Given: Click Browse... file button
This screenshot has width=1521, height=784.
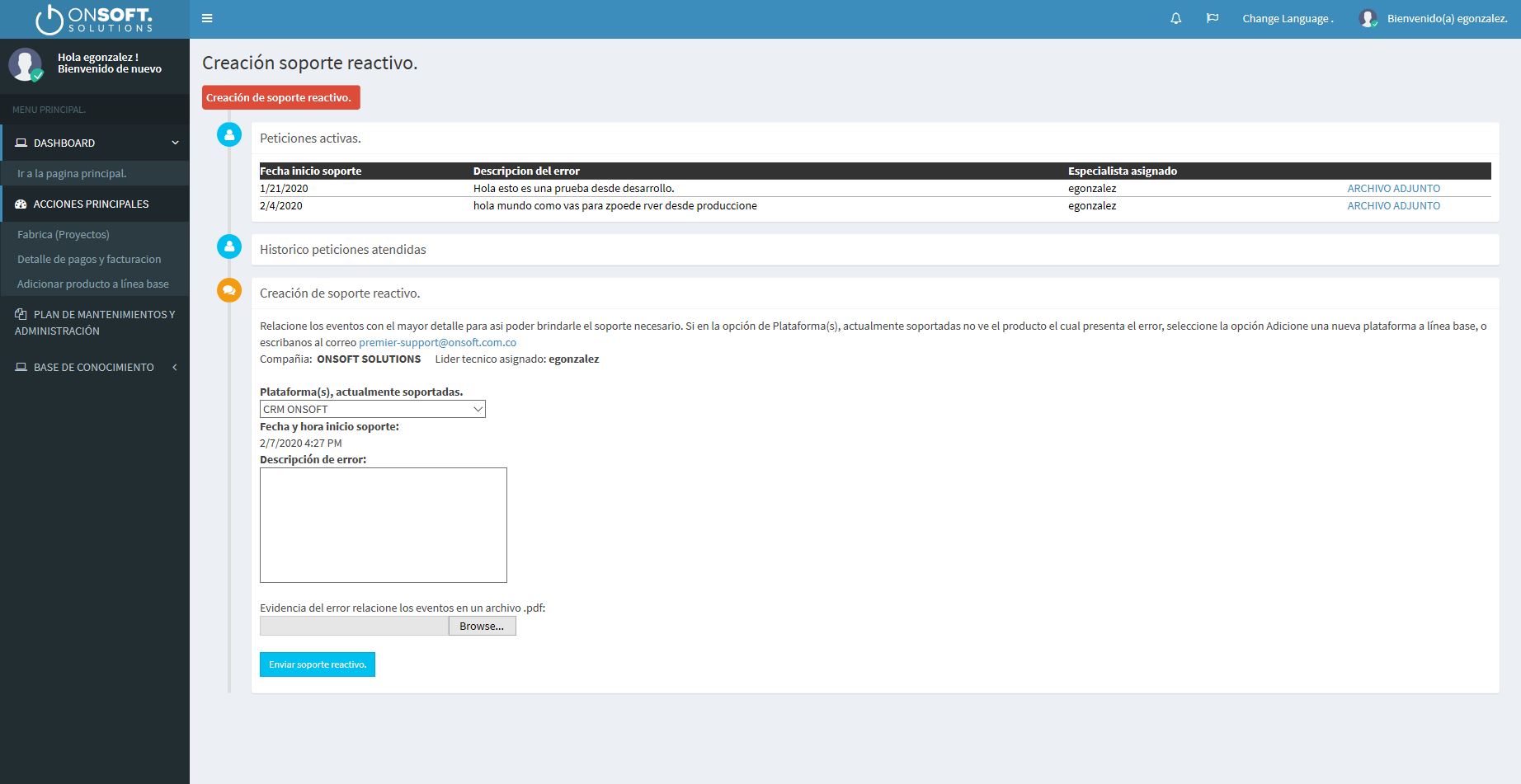Looking at the screenshot, I should tap(483, 626).
